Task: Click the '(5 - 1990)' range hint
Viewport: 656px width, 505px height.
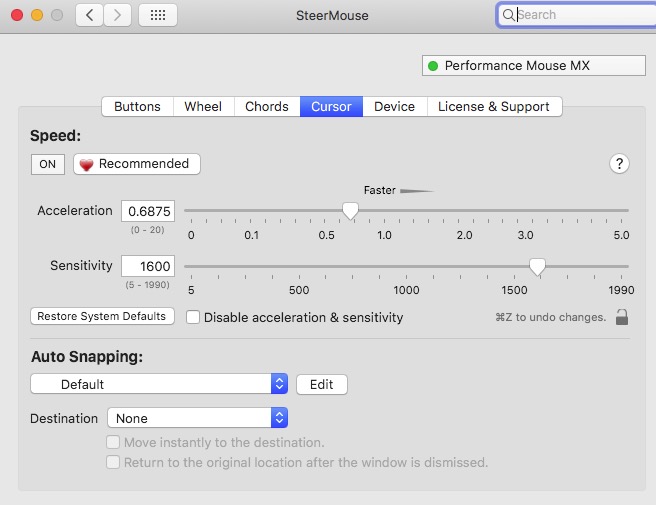Action: (x=148, y=285)
